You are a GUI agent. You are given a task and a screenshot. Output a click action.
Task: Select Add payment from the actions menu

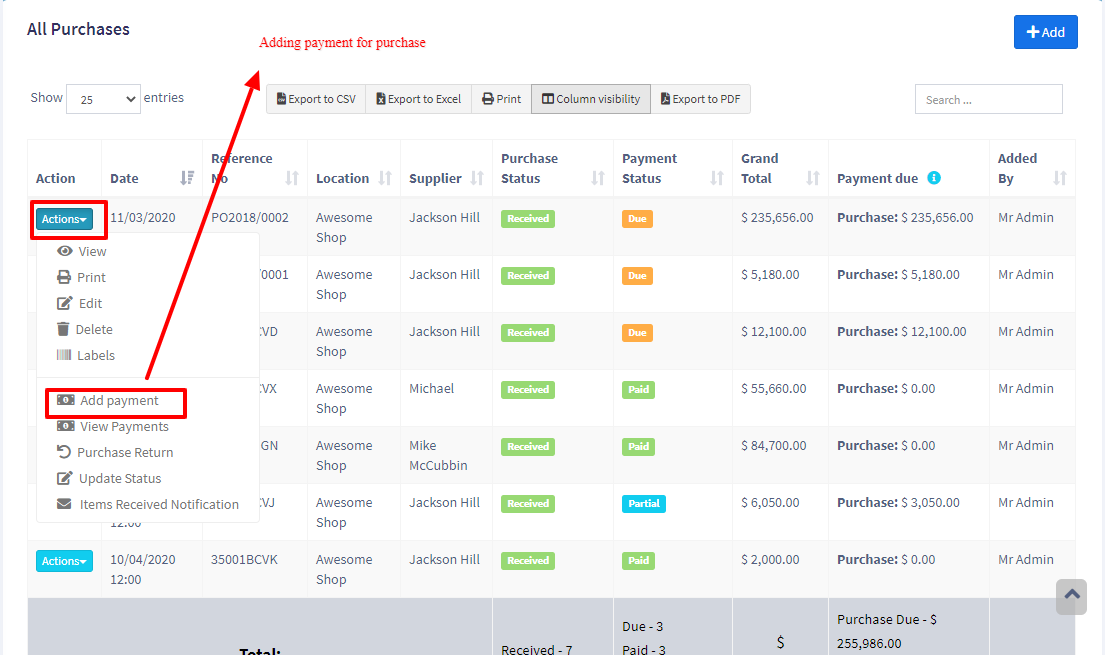[118, 401]
